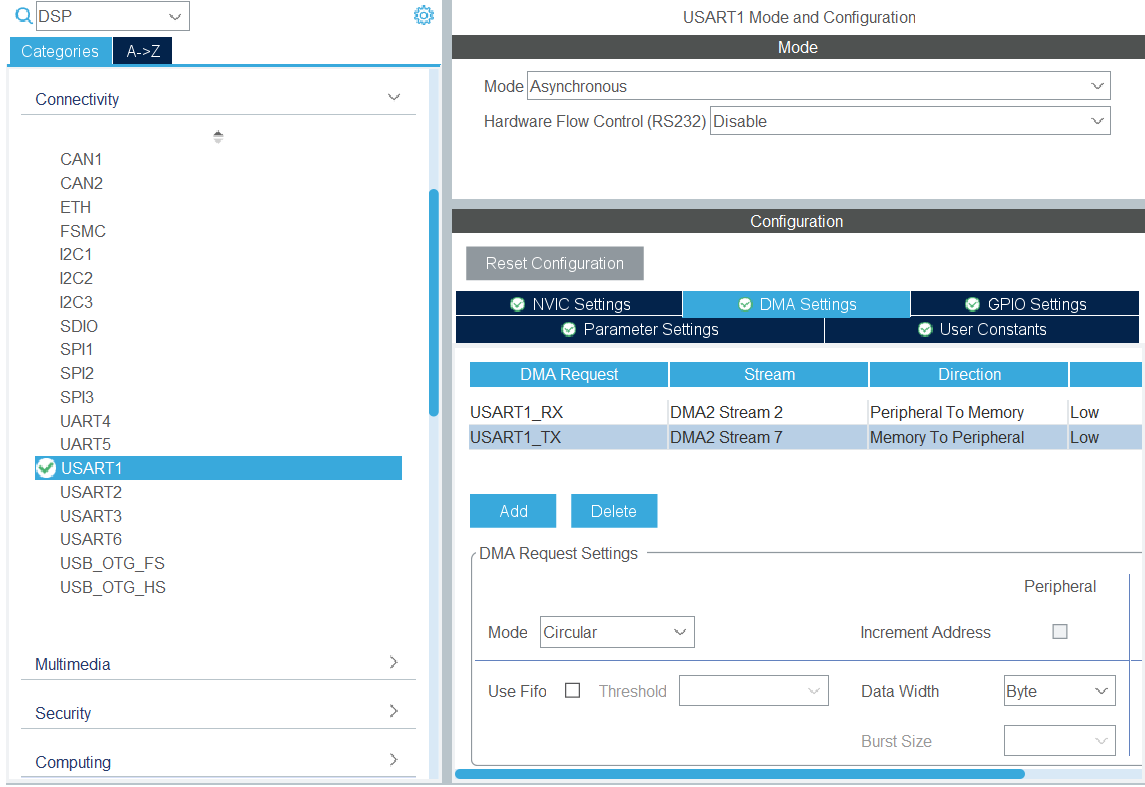The height and width of the screenshot is (787, 1145).
Task: Open the Mode Asynchronous dropdown
Action: pos(818,86)
